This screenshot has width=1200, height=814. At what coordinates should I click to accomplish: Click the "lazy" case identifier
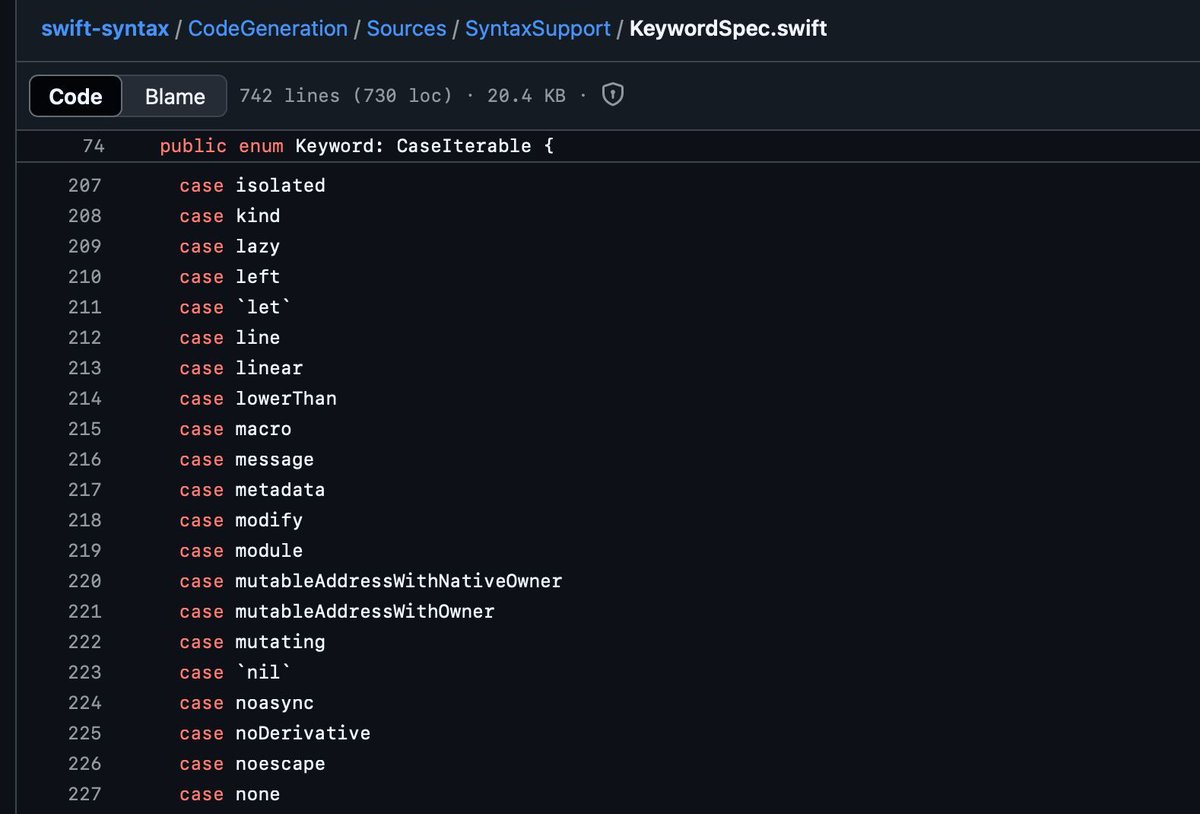coord(258,246)
